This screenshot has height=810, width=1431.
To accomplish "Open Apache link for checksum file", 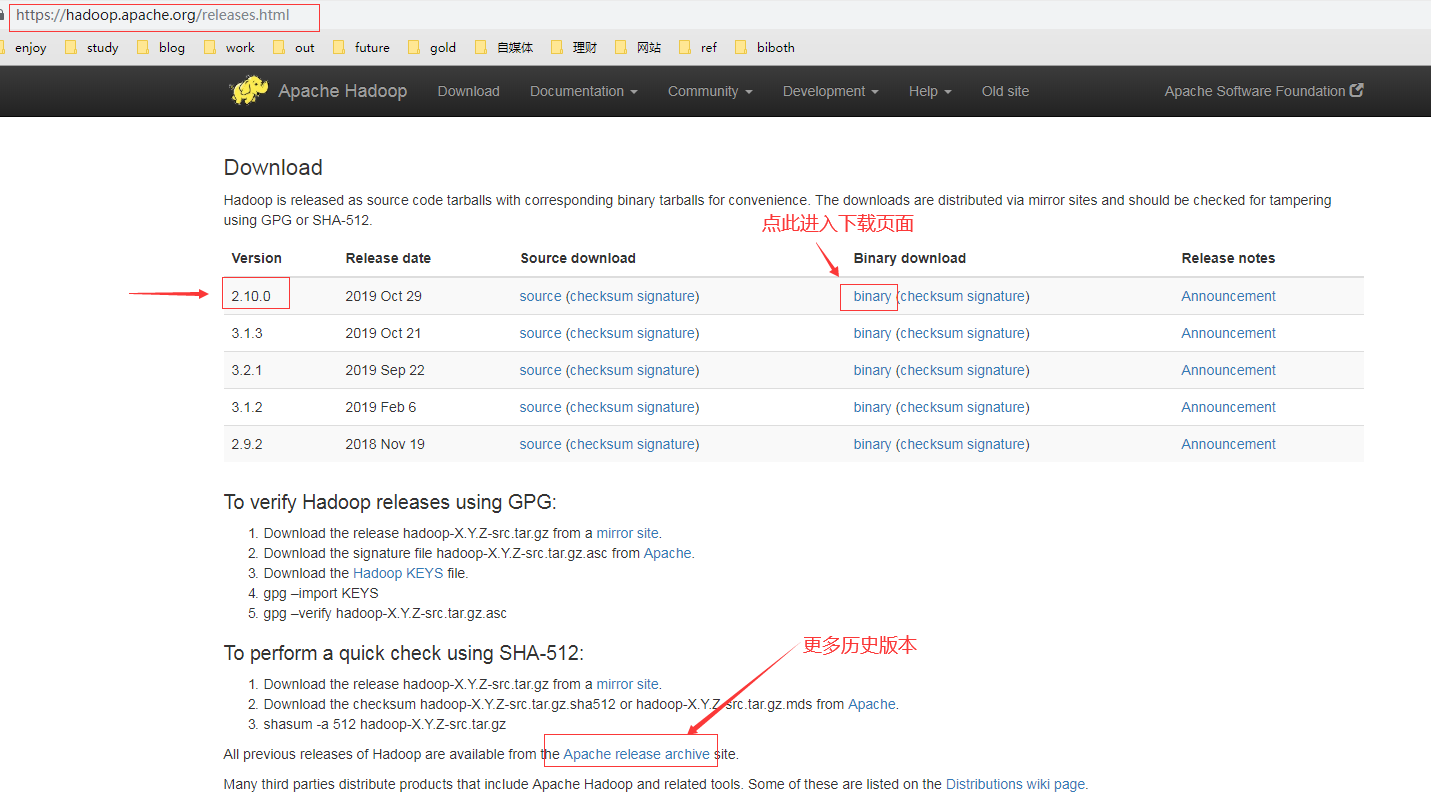I will [x=872, y=704].
